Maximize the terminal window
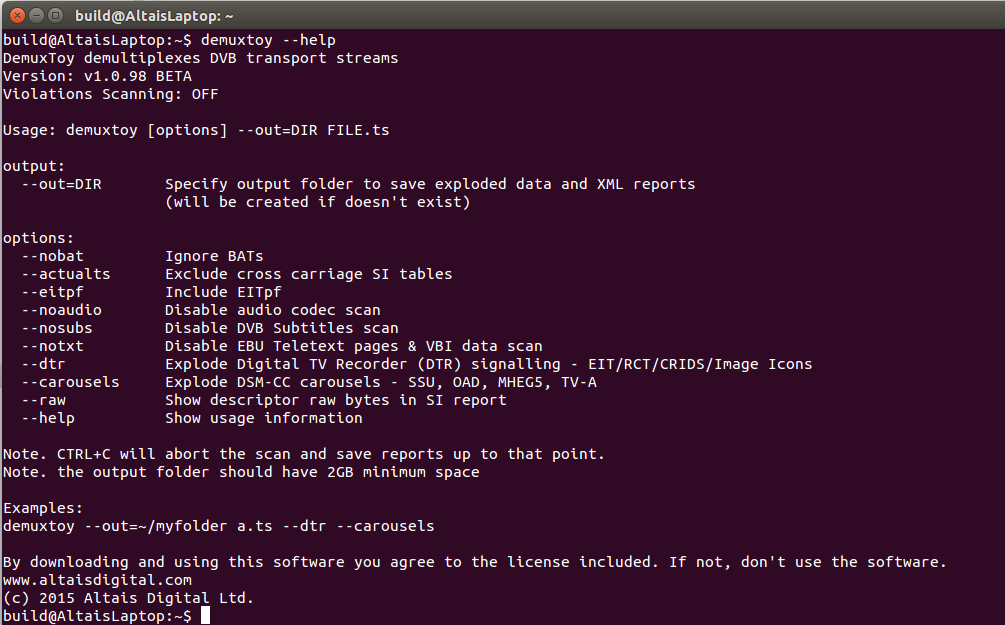The height and width of the screenshot is (625, 1005). tap(55, 16)
